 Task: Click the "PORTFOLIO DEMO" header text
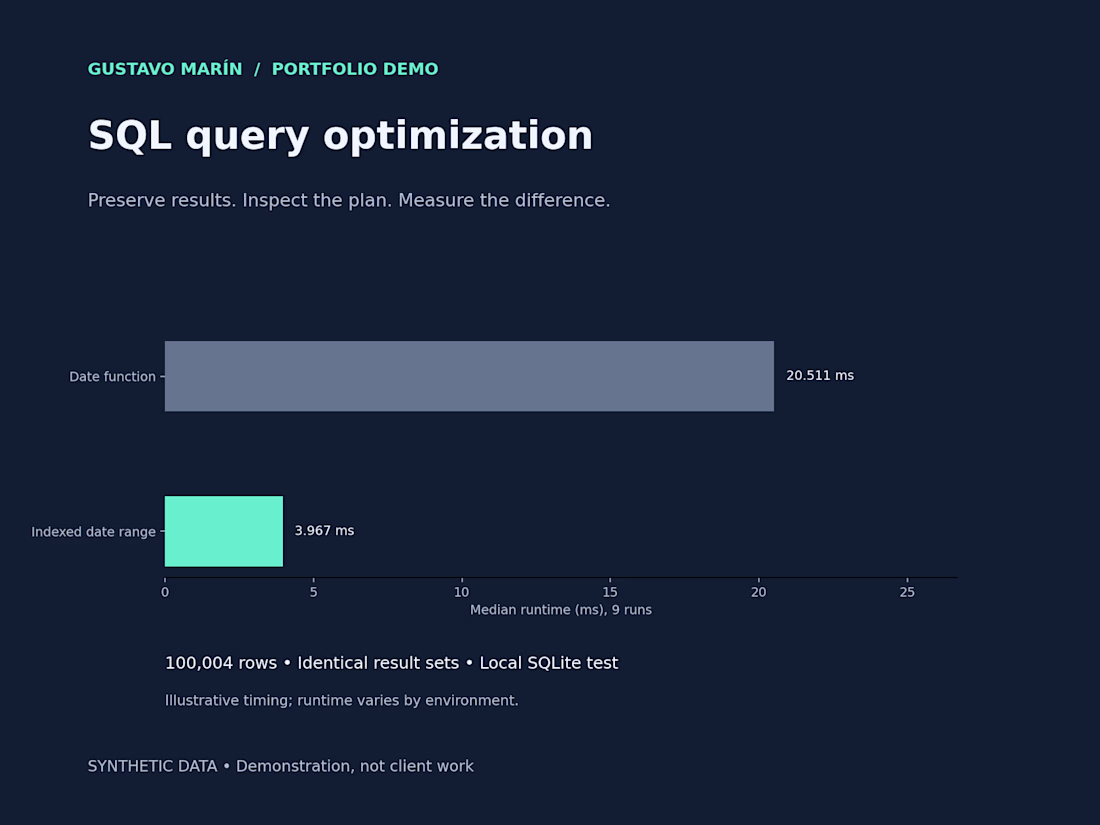pyautogui.click(x=355, y=69)
